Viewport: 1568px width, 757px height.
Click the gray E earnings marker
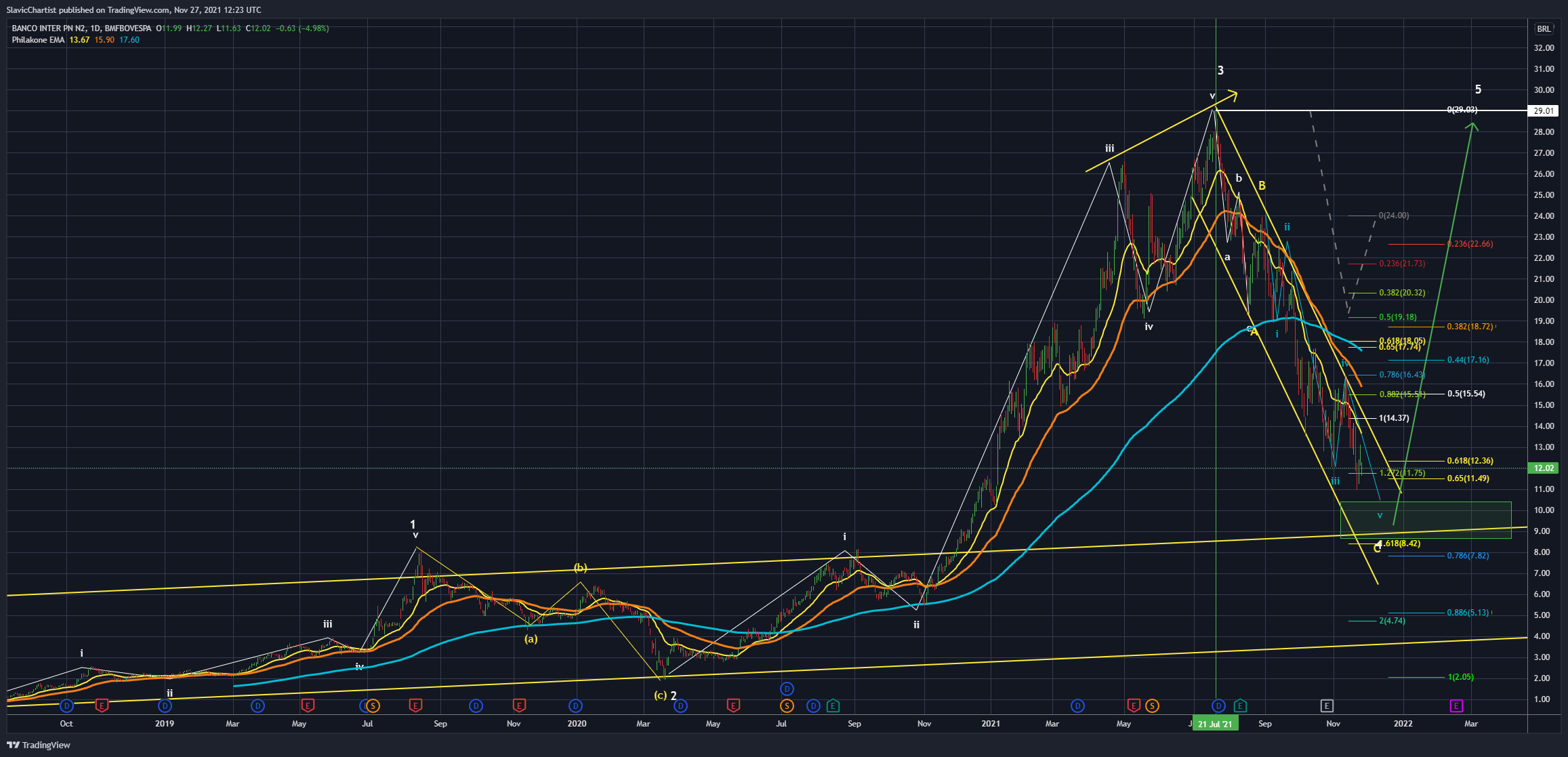pyautogui.click(x=1327, y=706)
